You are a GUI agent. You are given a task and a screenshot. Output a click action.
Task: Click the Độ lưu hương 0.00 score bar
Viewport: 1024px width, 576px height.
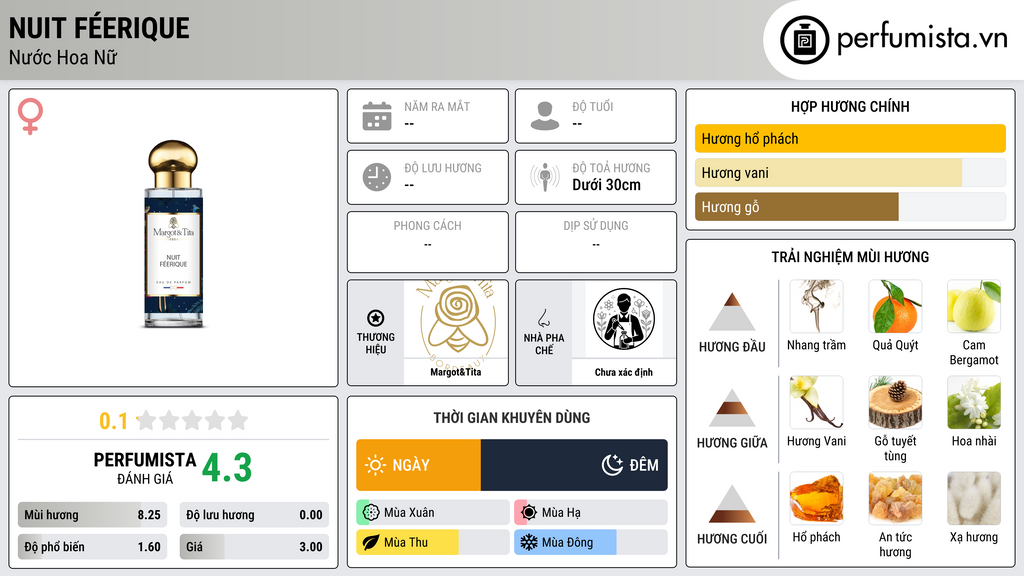254,515
